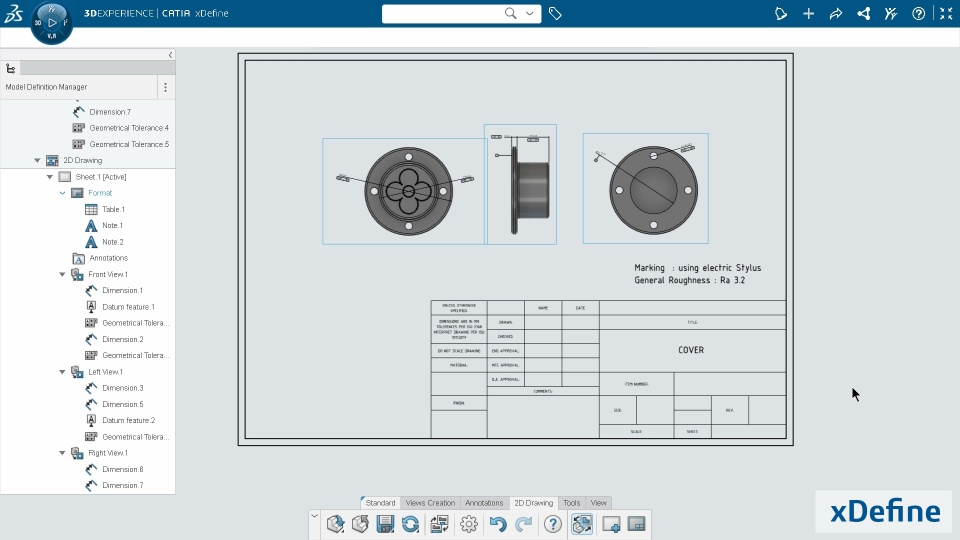
Task: Click the tree view tab icon in the side panel
Action: click(10, 69)
